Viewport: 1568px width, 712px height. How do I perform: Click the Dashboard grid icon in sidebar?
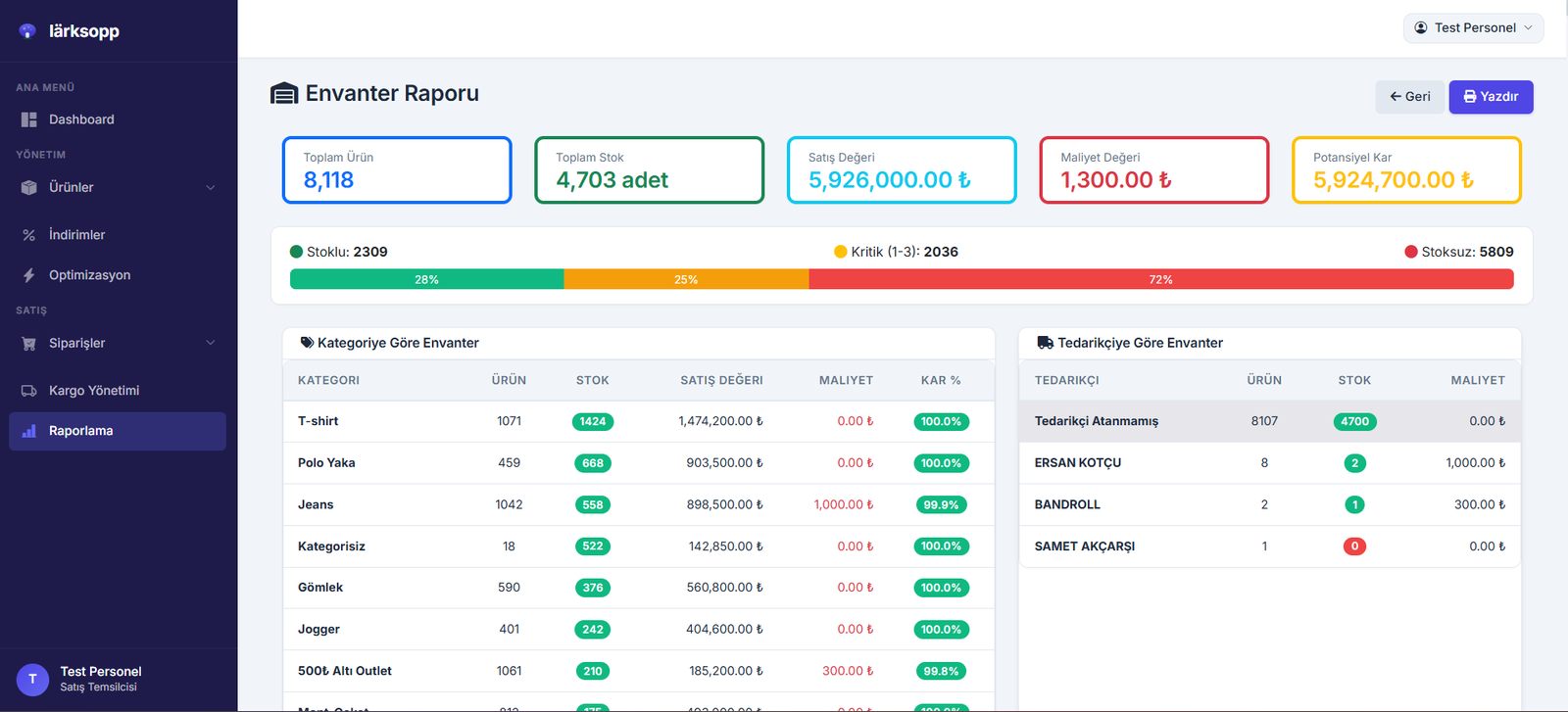tap(28, 119)
